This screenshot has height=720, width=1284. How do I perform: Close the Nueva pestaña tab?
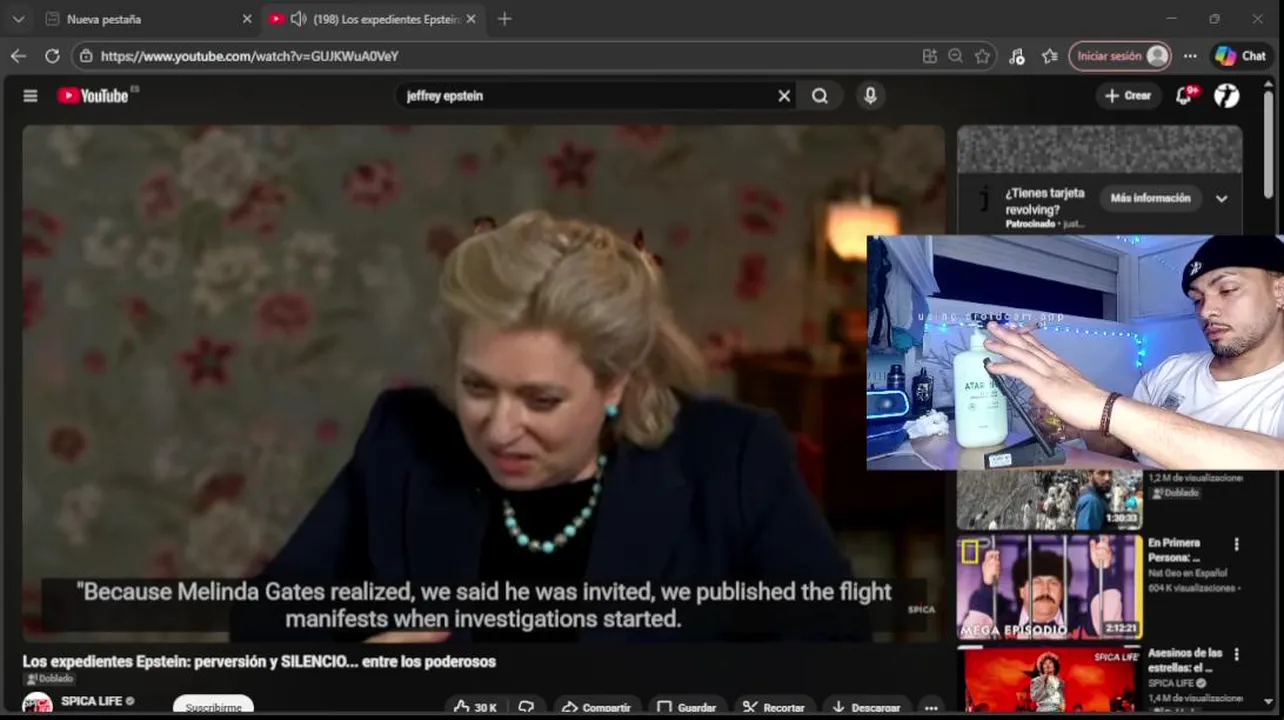247,19
